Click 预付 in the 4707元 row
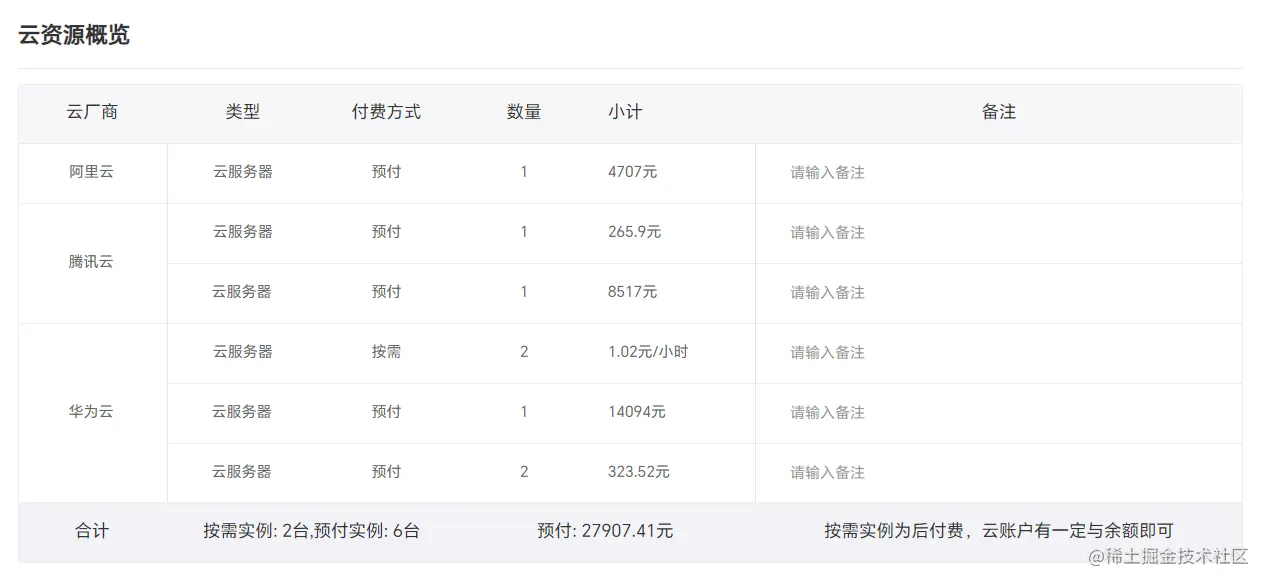 pos(386,172)
